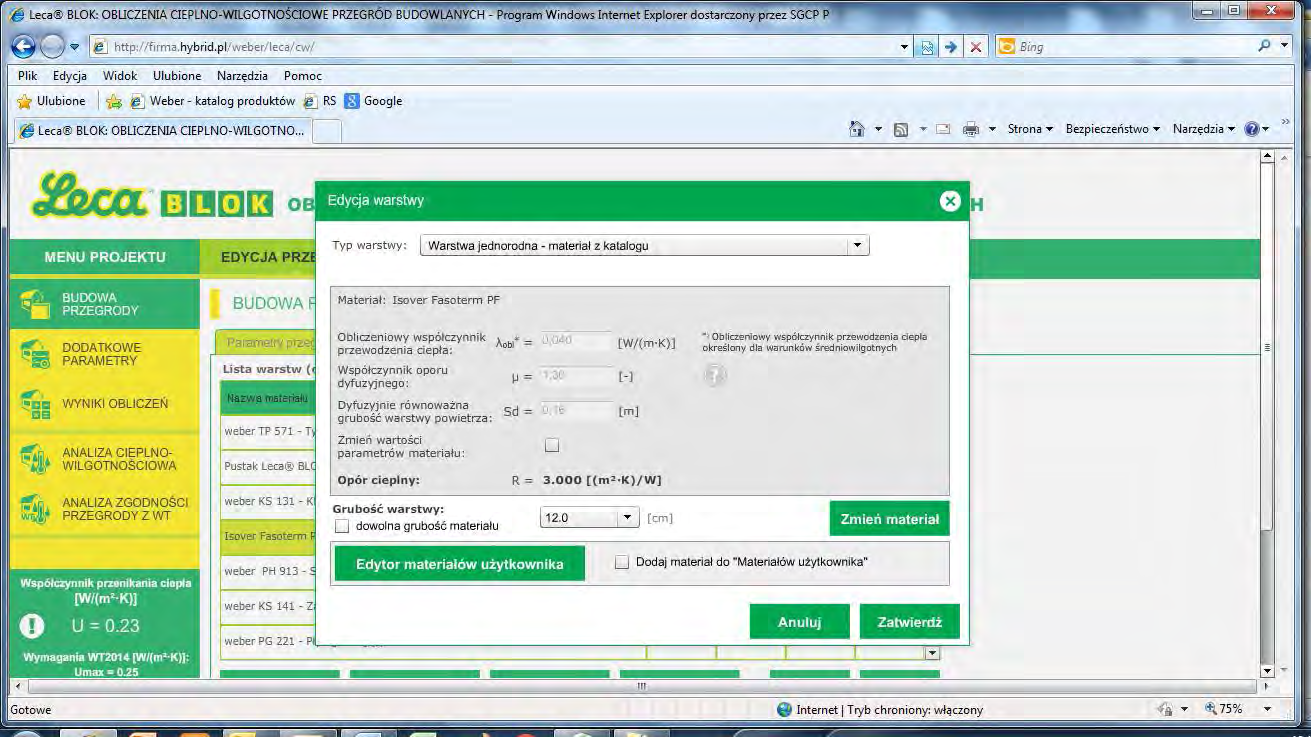
Task: Click the Home page icon in command bar
Action: click(856, 129)
